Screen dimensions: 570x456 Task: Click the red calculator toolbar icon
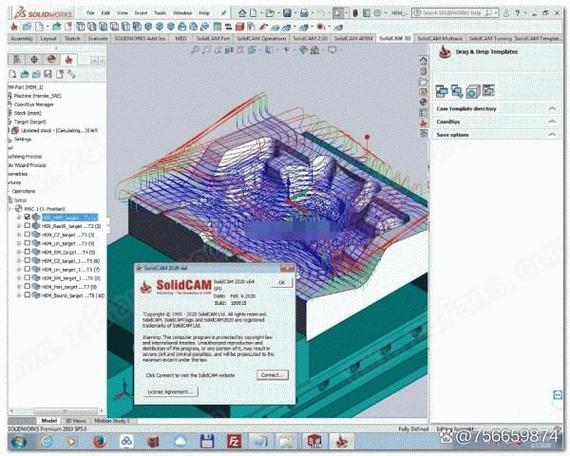[240, 27]
